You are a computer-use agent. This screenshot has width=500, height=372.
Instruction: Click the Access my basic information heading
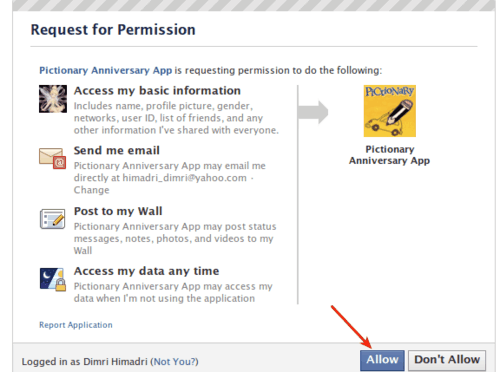[x=157, y=91]
